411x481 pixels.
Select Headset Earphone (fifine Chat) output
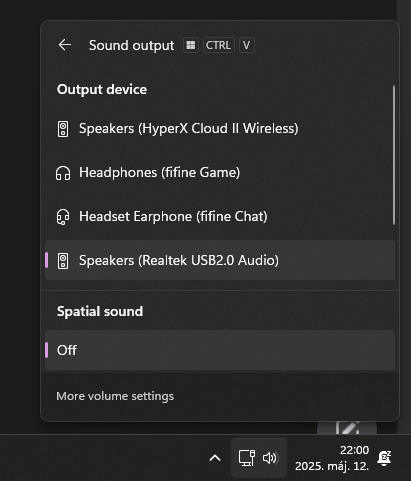tap(220, 217)
